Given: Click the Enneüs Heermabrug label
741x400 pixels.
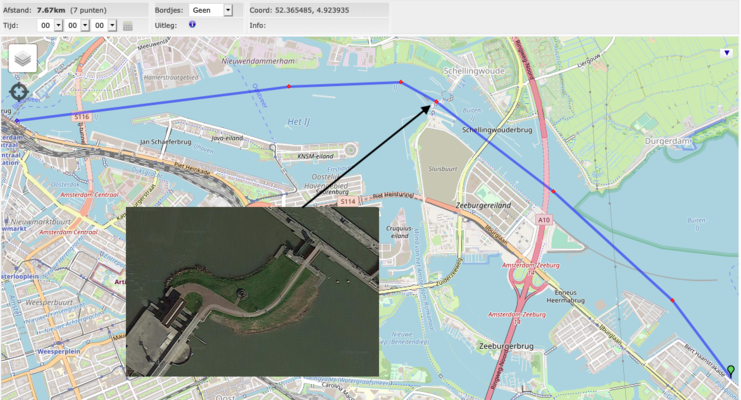Looking at the screenshot, I should (565, 296).
